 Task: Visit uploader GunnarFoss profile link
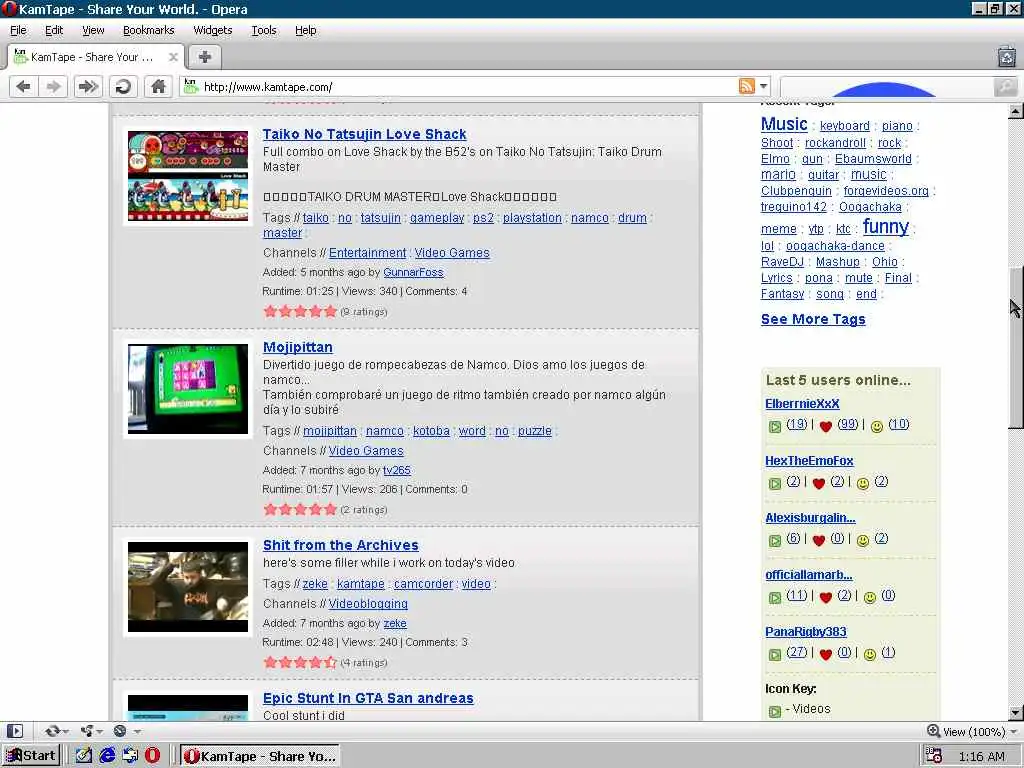tap(413, 272)
